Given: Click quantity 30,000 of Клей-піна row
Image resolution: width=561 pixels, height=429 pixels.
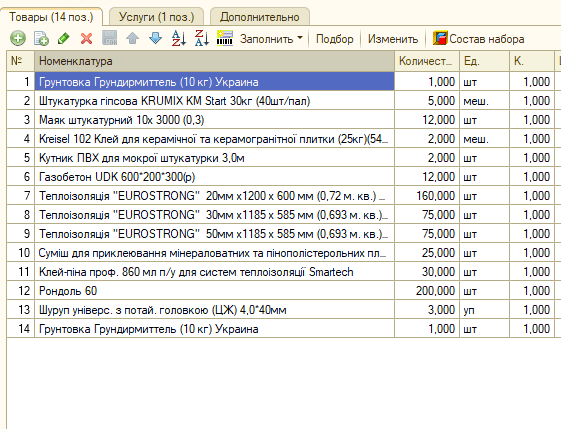Looking at the screenshot, I should [427, 272].
